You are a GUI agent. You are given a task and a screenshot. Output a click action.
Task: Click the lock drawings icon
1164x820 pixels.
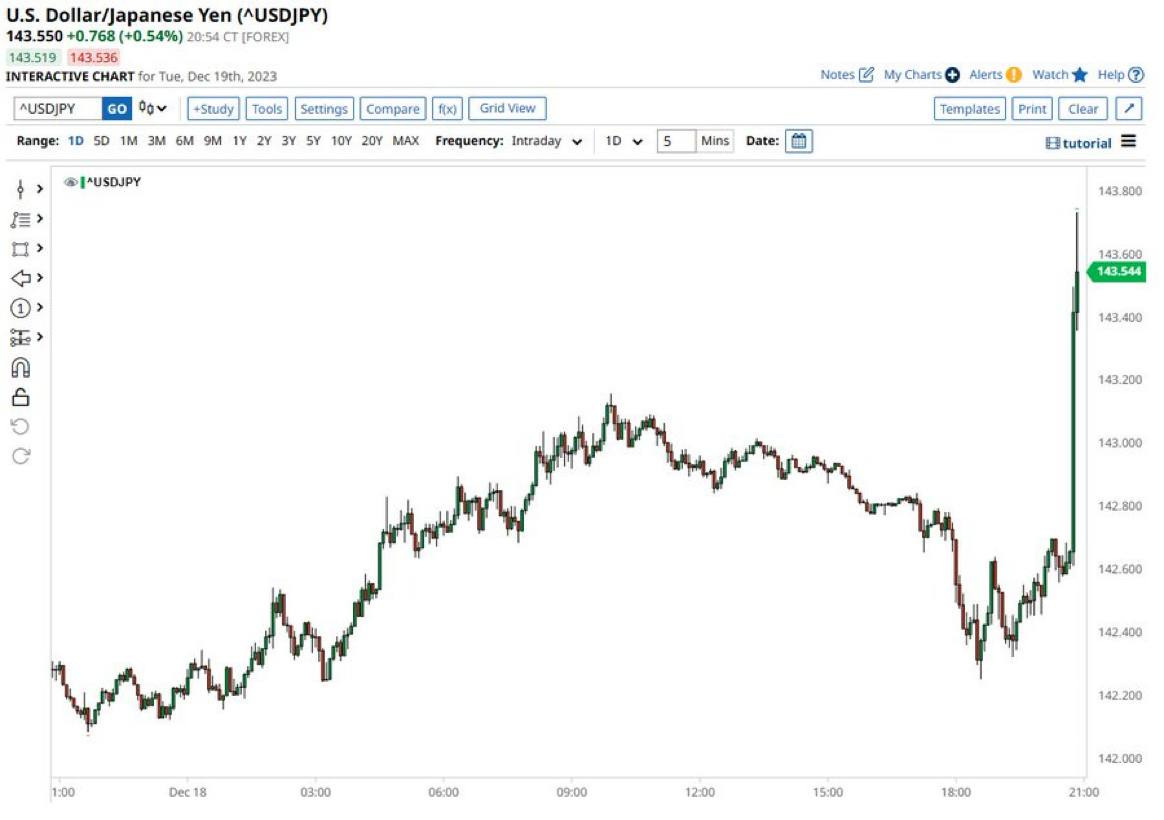coord(20,397)
